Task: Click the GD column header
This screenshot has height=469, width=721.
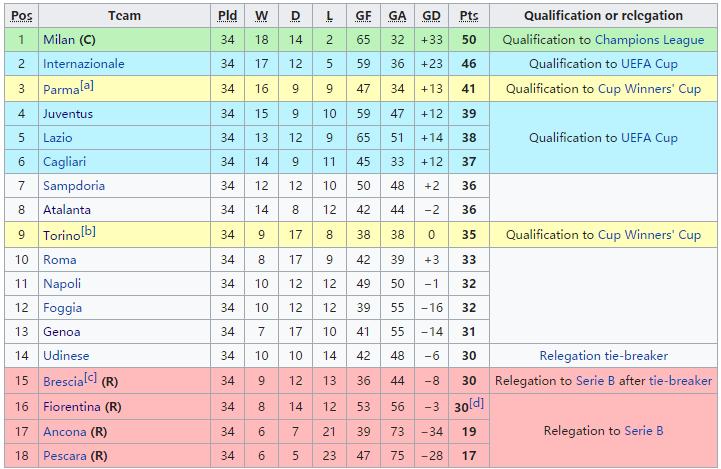Action: (432, 16)
